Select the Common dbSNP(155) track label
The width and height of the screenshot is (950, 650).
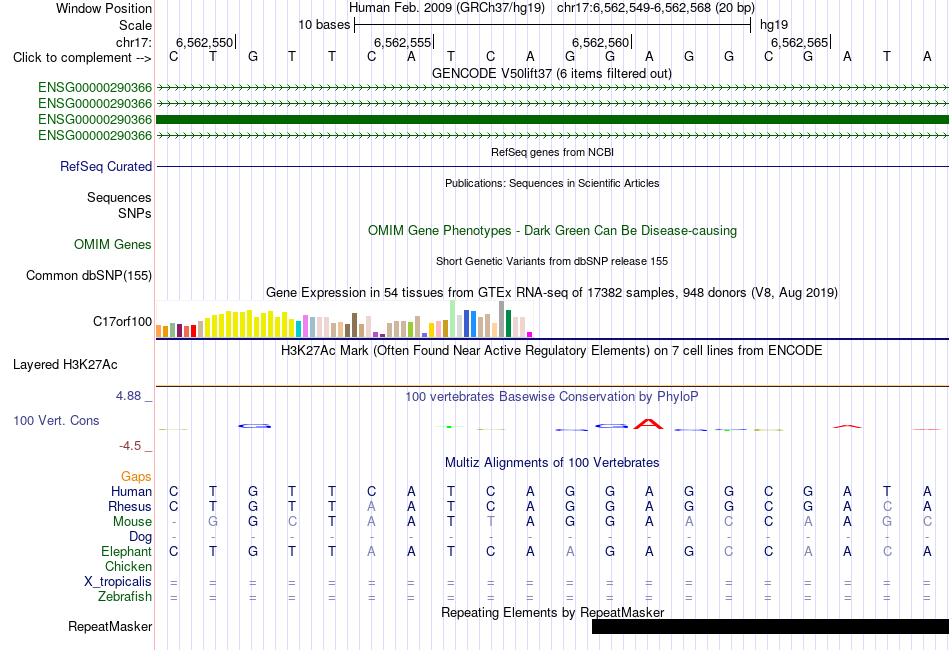pyautogui.click(x=89, y=275)
